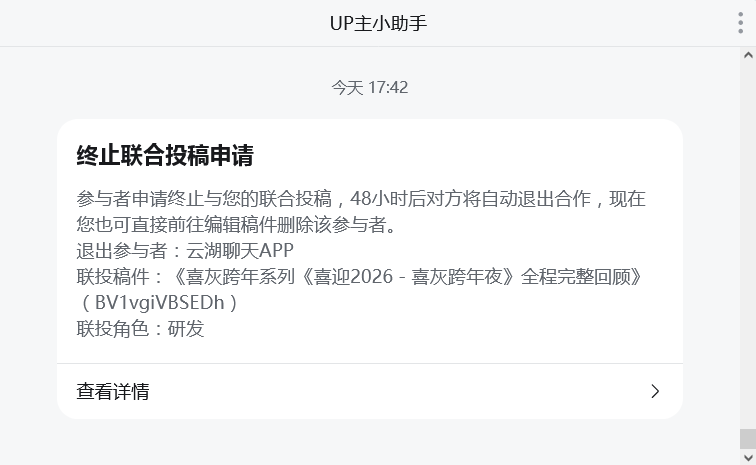This screenshot has height=465, width=756.
Task: Click the line starting with 您也可直接前往编辑稿件
Action: tap(236, 225)
